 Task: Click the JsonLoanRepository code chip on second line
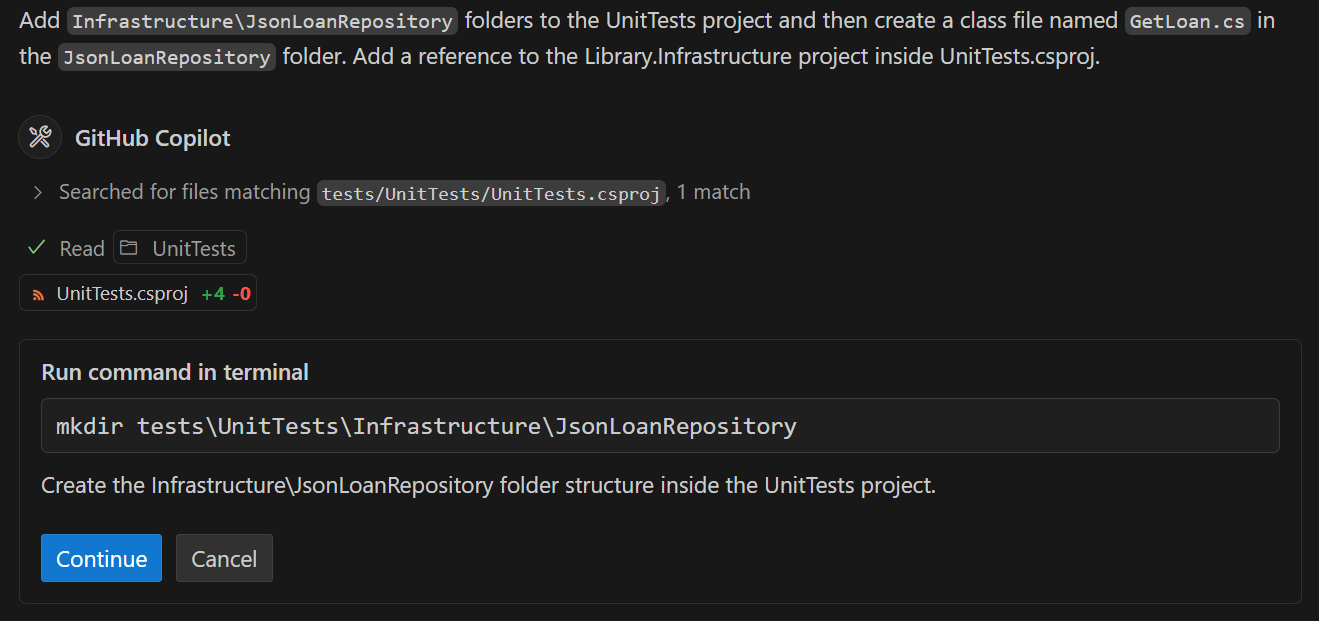[x=166, y=57]
